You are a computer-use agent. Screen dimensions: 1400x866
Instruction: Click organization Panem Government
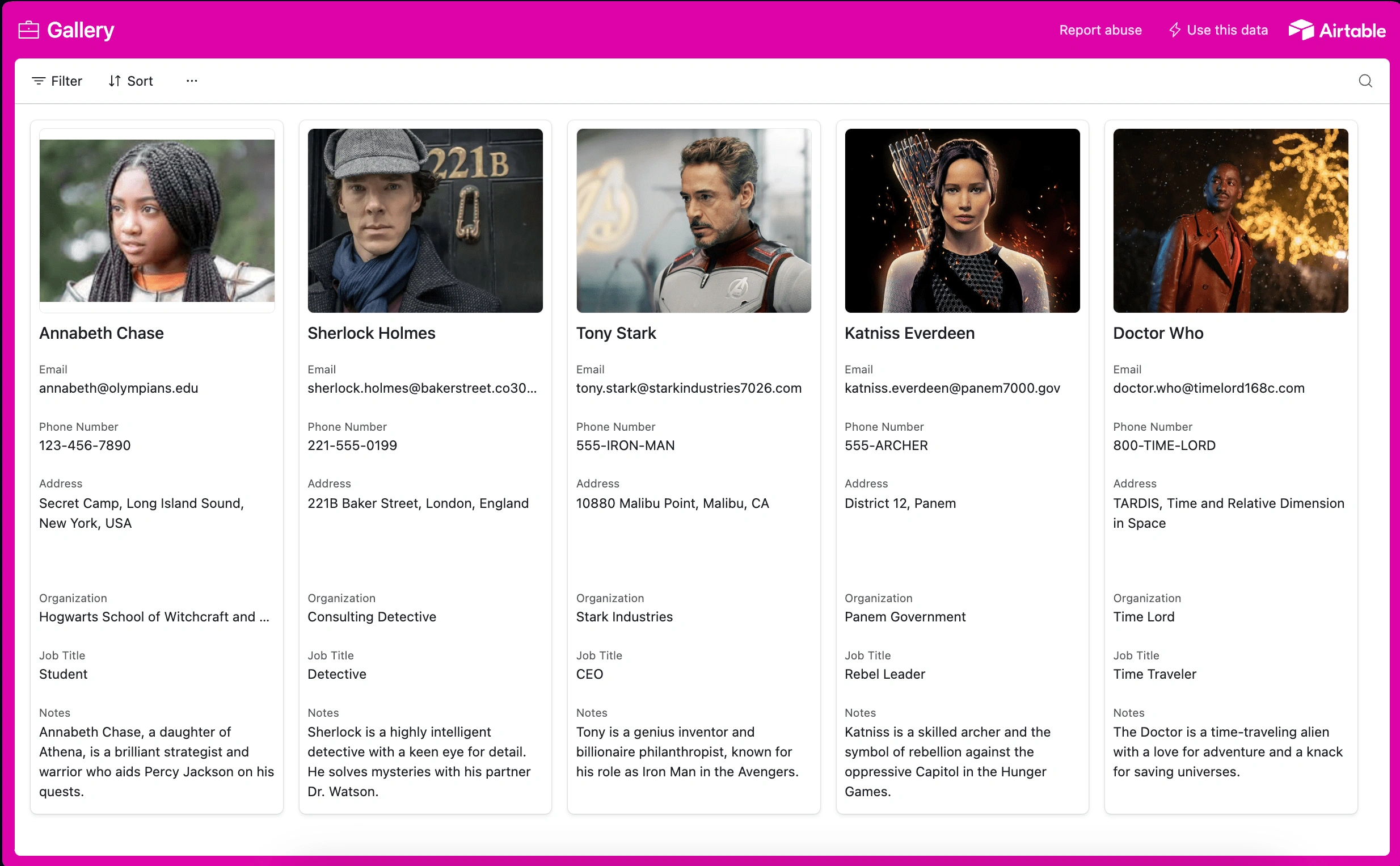[x=905, y=616]
